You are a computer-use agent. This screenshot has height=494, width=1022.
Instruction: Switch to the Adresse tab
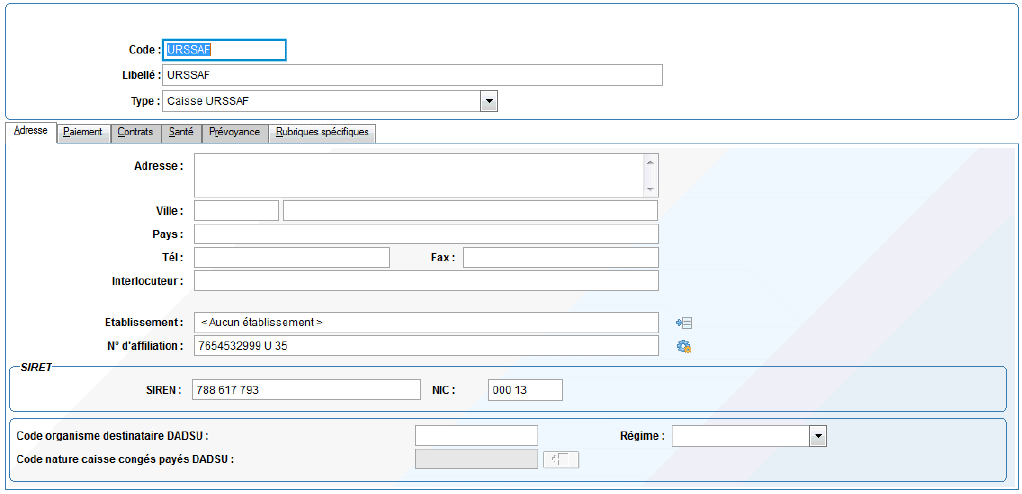pyautogui.click(x=31, y=131)
